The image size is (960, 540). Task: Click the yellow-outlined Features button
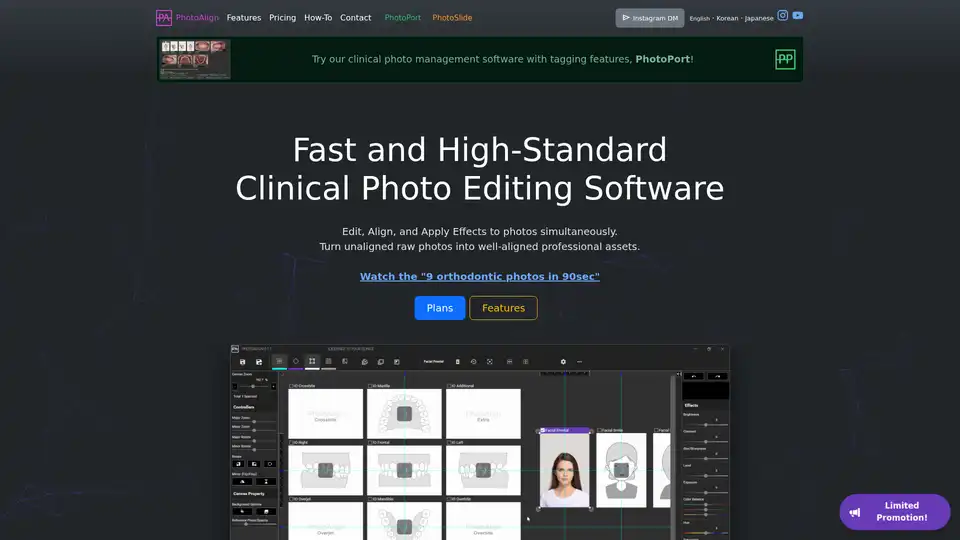503,308
